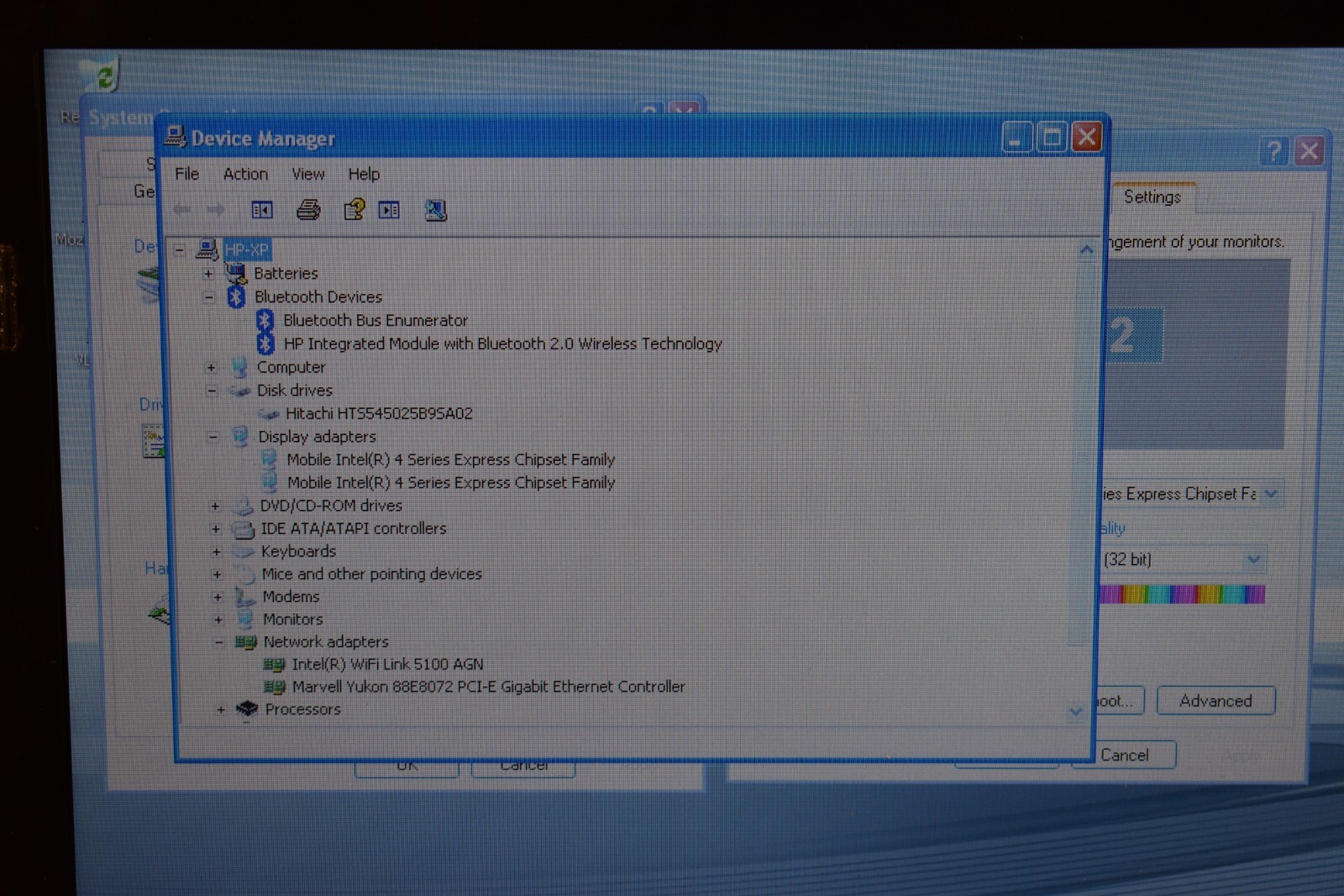Click the Keyboards category icon
The width and height of the screenshot is (1344, 896).
pyautogui.click(x=244, y=552)
